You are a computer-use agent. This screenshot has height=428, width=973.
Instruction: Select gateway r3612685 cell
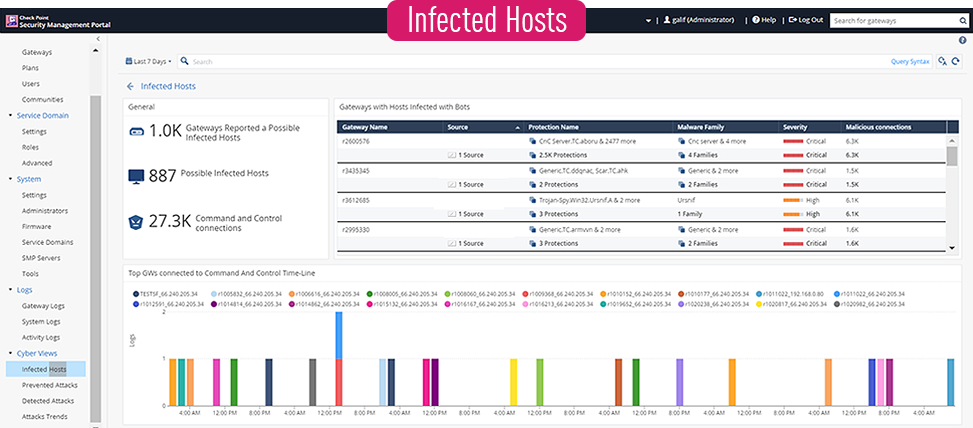pyautogui.click(x=356, y=200)
